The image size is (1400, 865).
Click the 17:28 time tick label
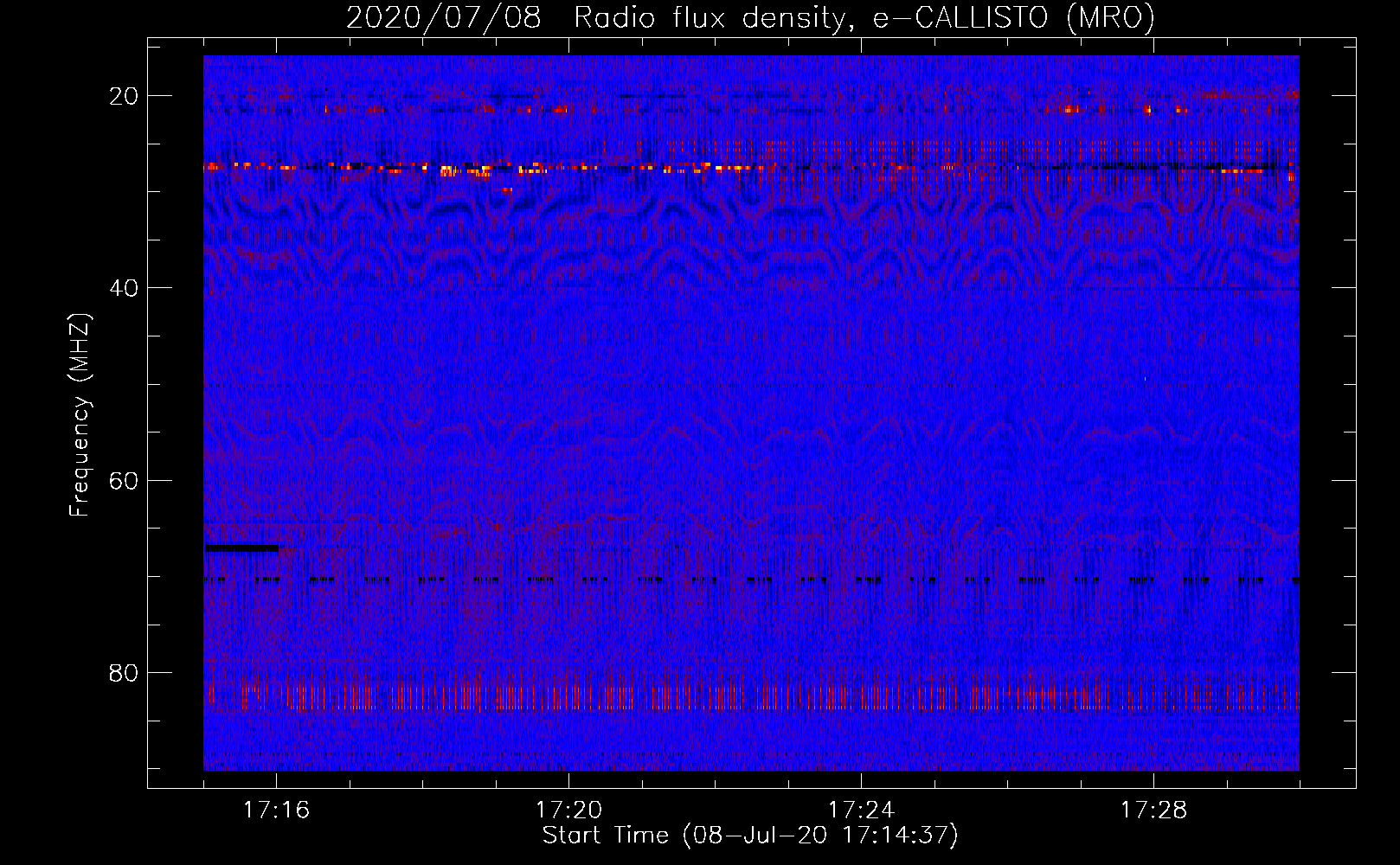point(1153,810)
